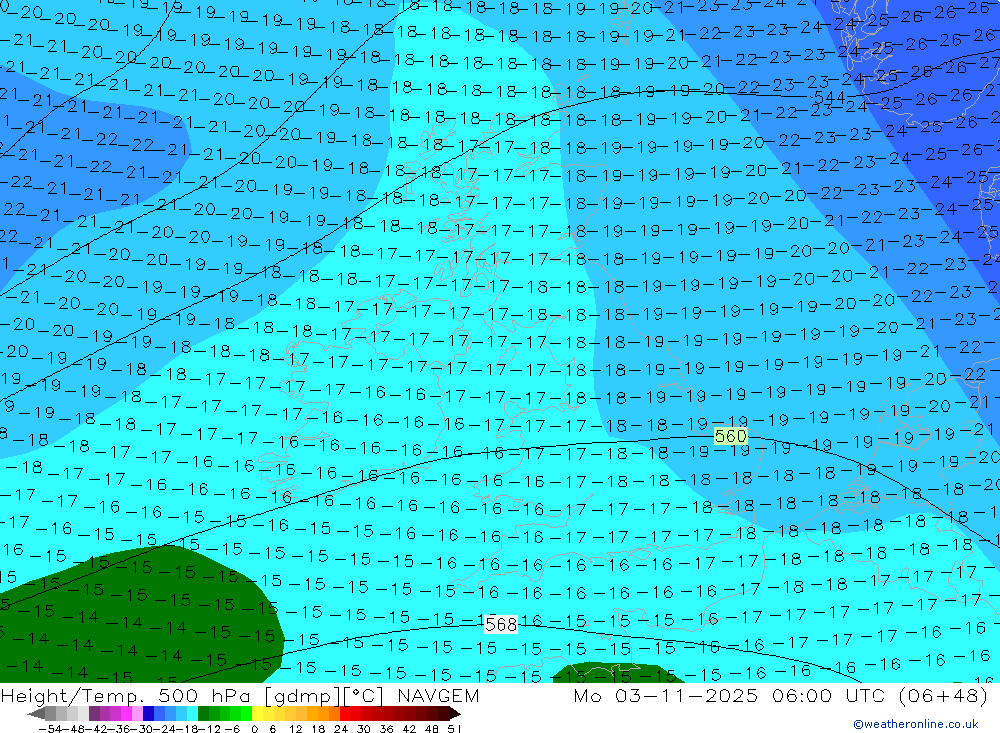
Task: Click the left gray arrow of color scale
Action: [x=36, y=713]
